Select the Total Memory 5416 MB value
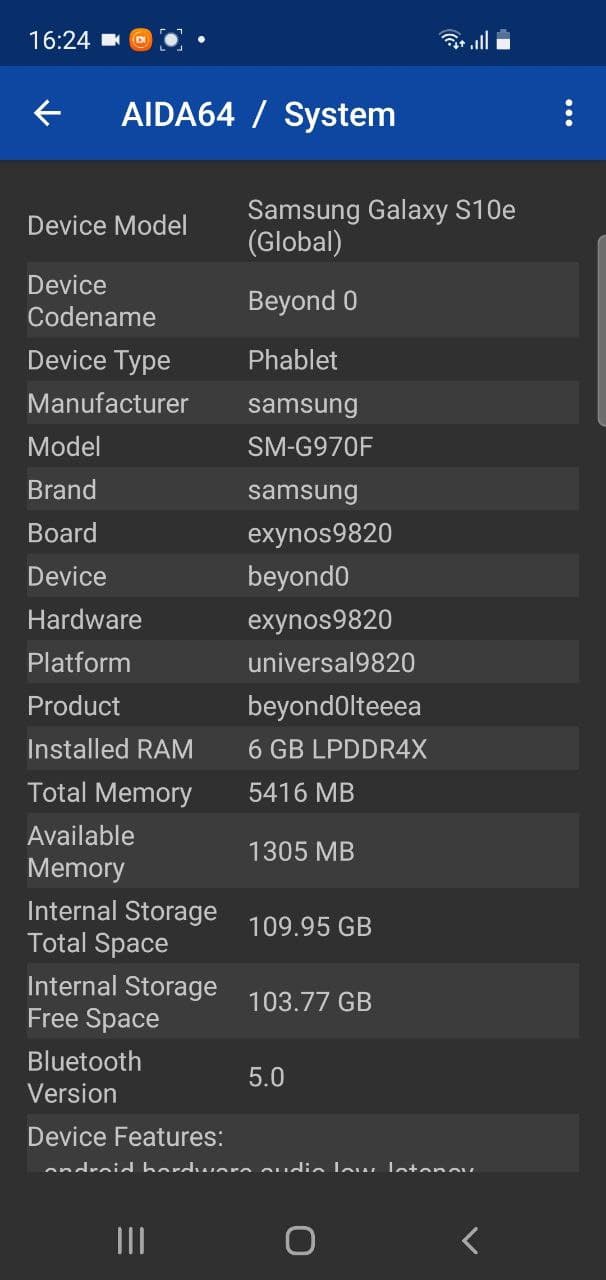Viewport: 606px width, 1280px height. pyautogui.click(x=301, y=793)
